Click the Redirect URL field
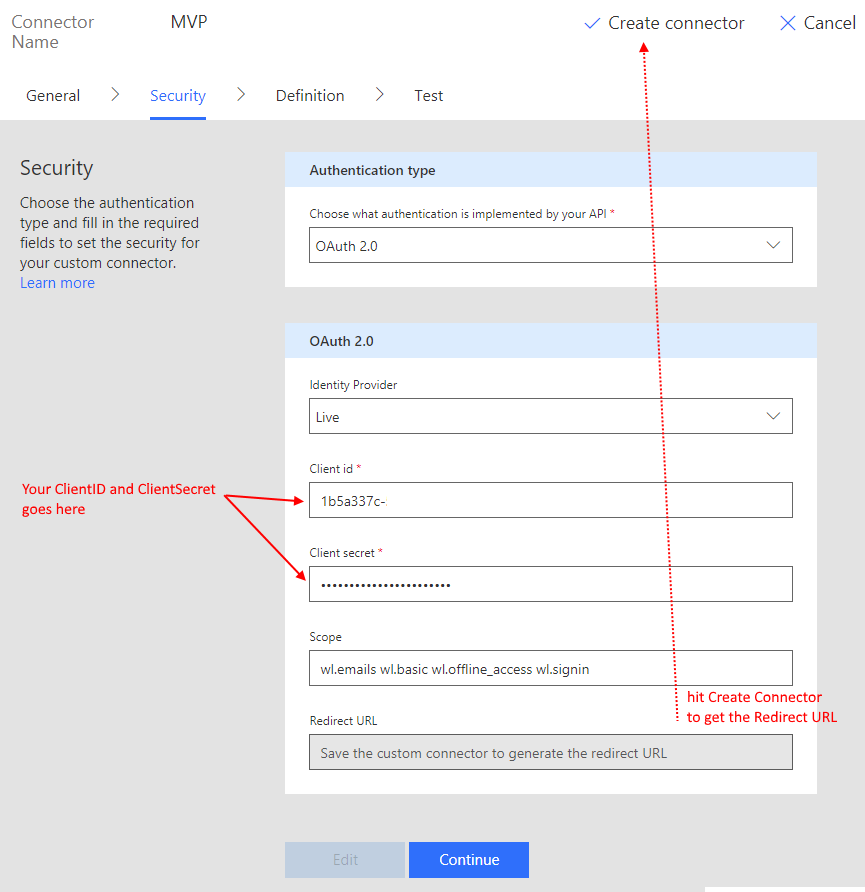 550,753
